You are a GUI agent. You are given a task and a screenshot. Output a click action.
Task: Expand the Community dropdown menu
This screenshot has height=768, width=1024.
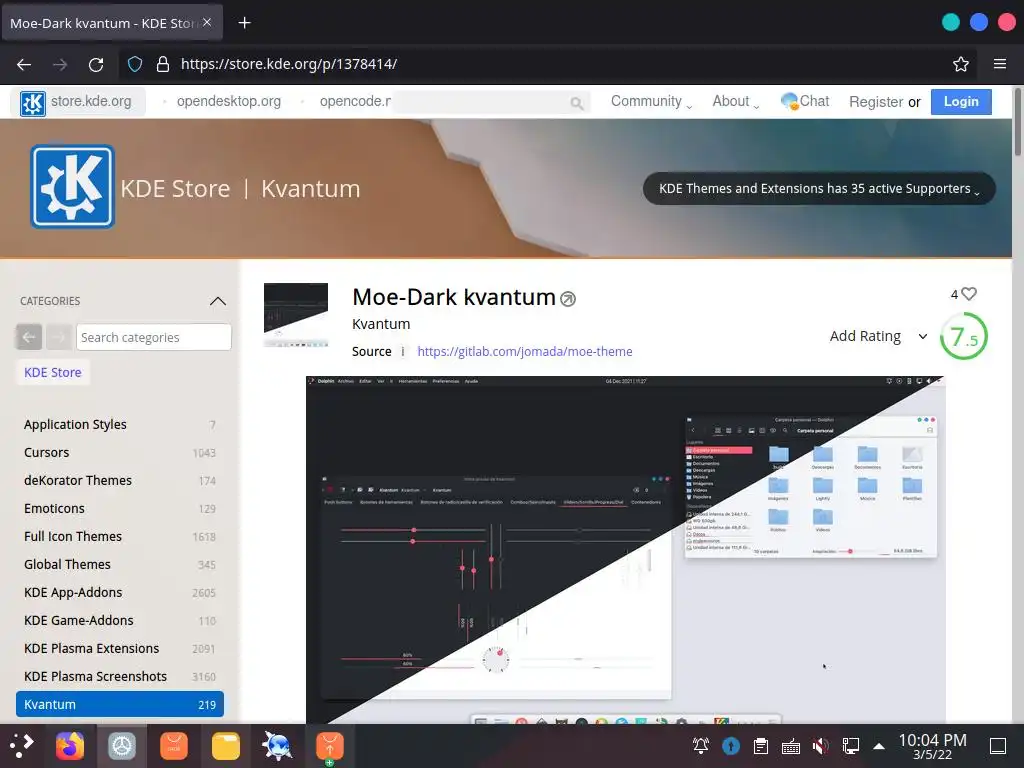click(x=651, y=102)
